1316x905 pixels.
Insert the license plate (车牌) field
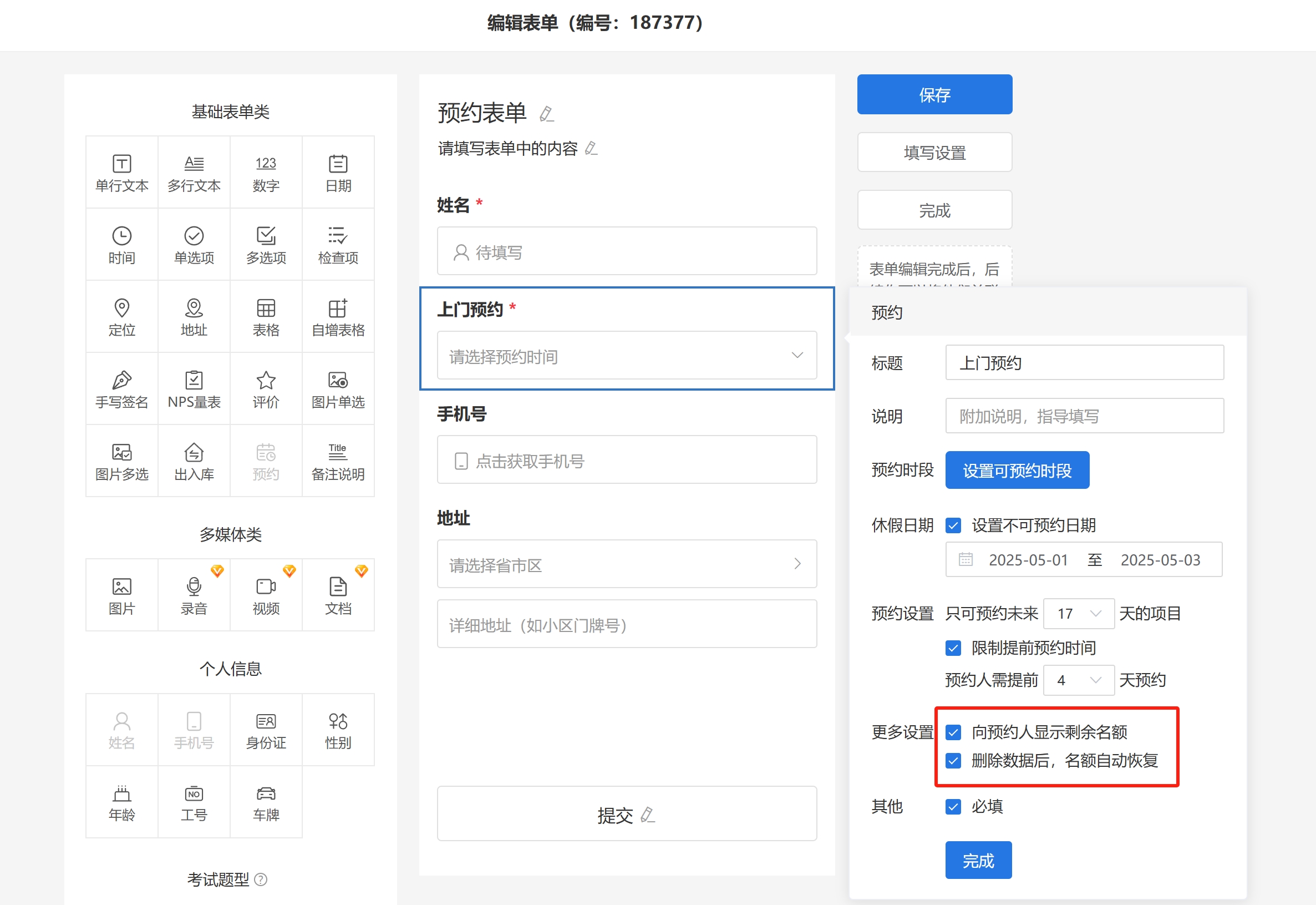(x=266, y=802)
